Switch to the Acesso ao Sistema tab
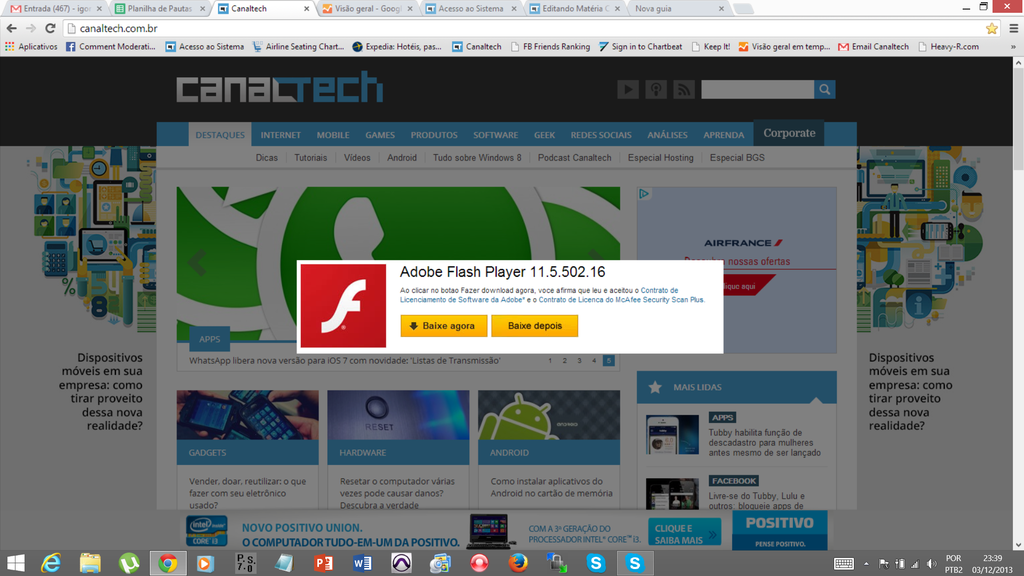 click(x=472, y=8)
